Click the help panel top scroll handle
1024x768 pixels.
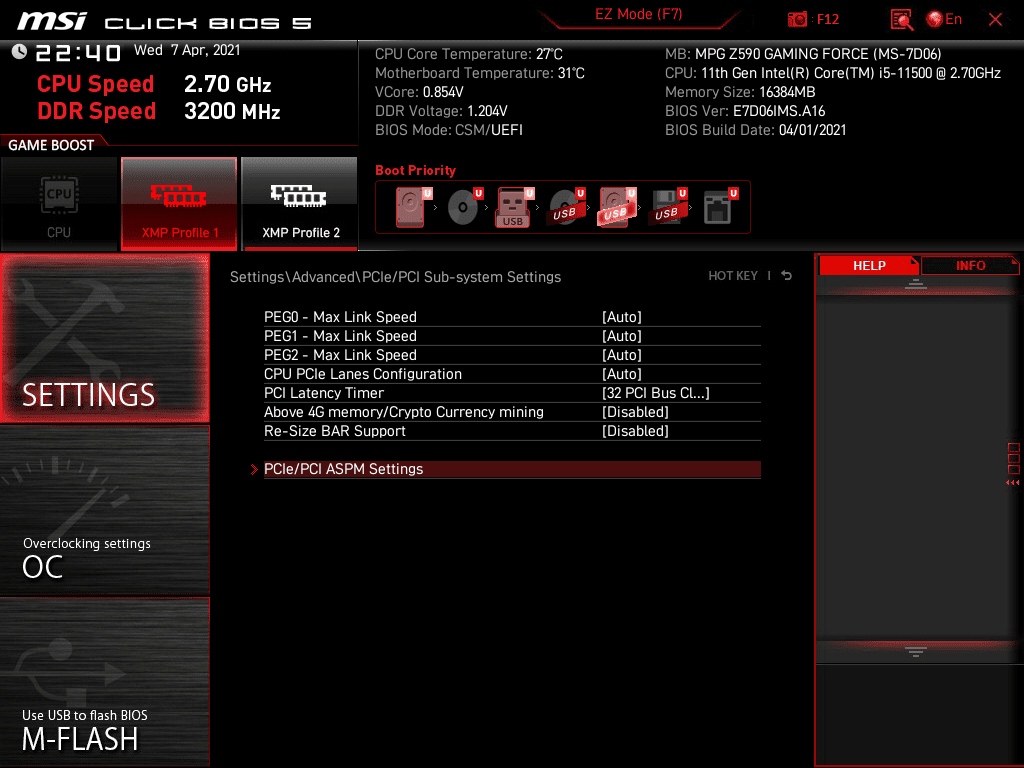tap(916, 283)
